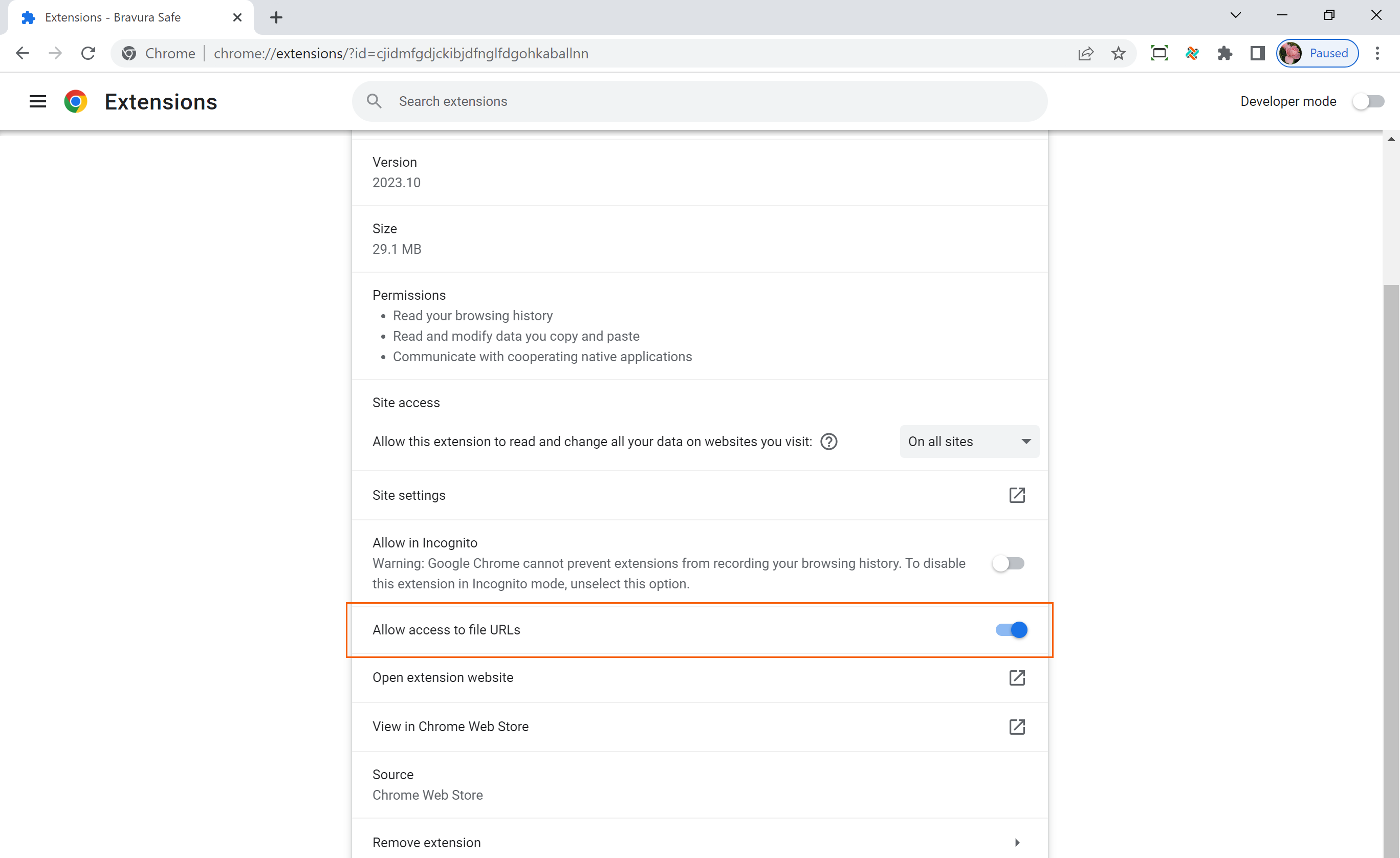Open the hamburger menu beside Extensions title

tap(37, 101)
